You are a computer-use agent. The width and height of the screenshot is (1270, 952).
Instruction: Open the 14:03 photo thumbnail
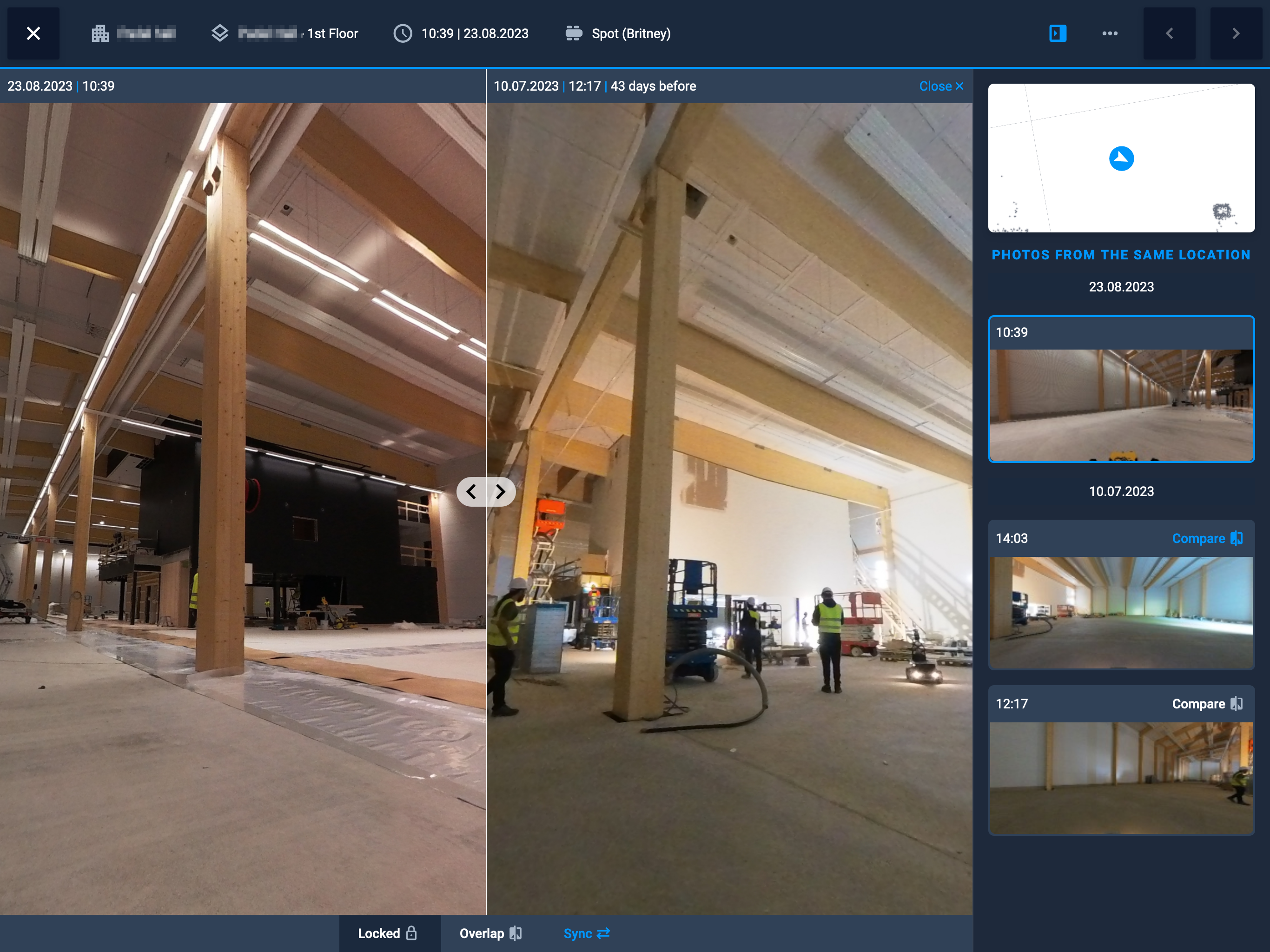click(1121, 612)
